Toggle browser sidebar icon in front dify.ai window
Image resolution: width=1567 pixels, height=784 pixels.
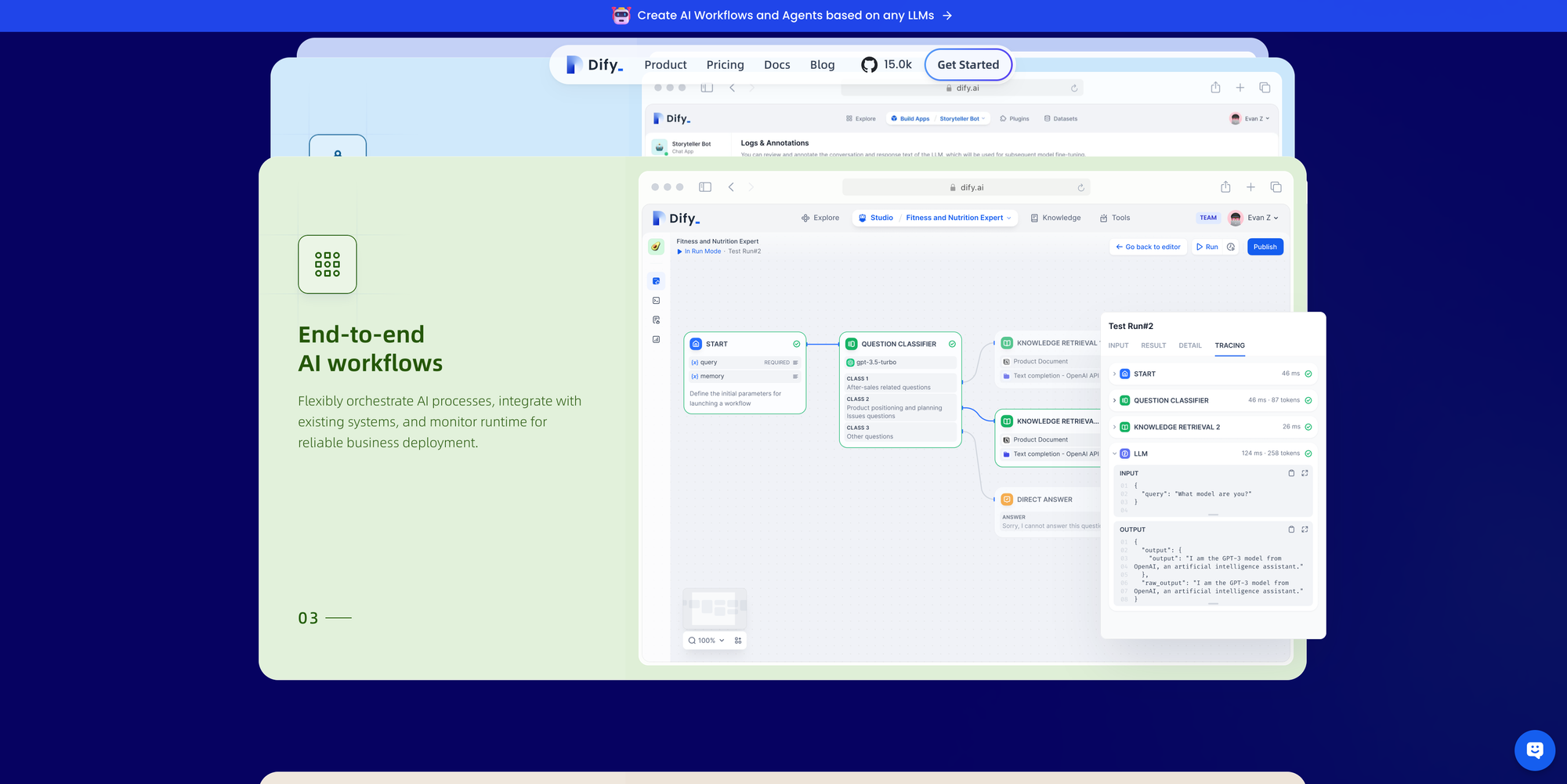(705, 187)
